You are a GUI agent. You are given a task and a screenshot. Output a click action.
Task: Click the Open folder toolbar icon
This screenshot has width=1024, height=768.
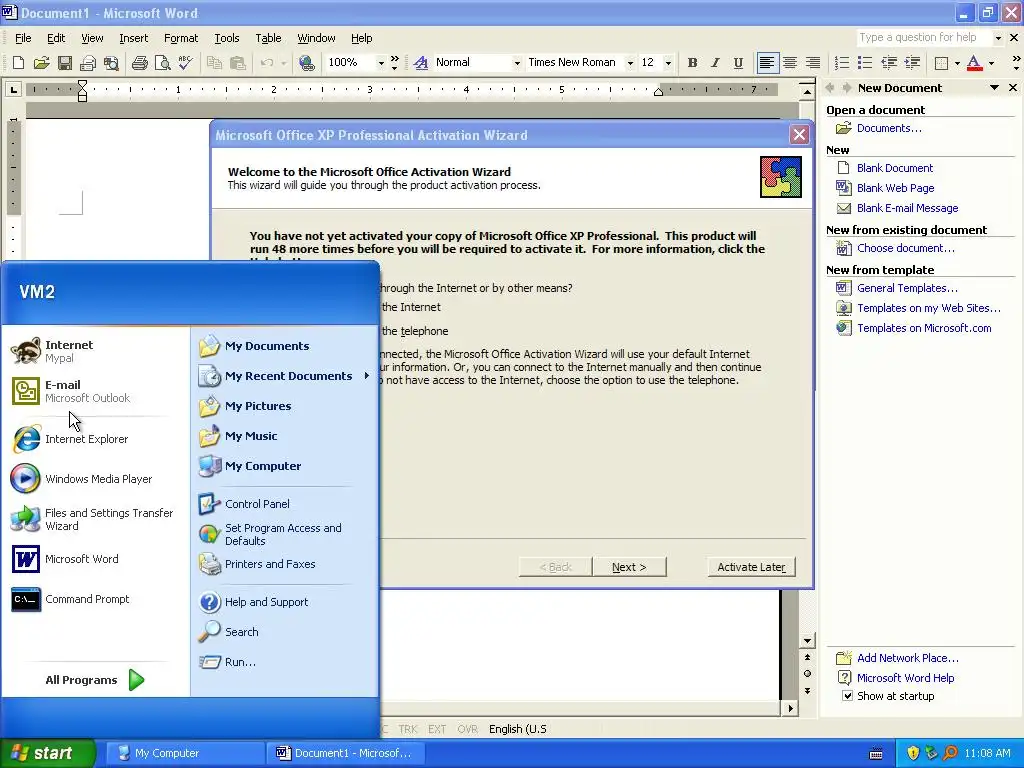click(x=41, y=63)
